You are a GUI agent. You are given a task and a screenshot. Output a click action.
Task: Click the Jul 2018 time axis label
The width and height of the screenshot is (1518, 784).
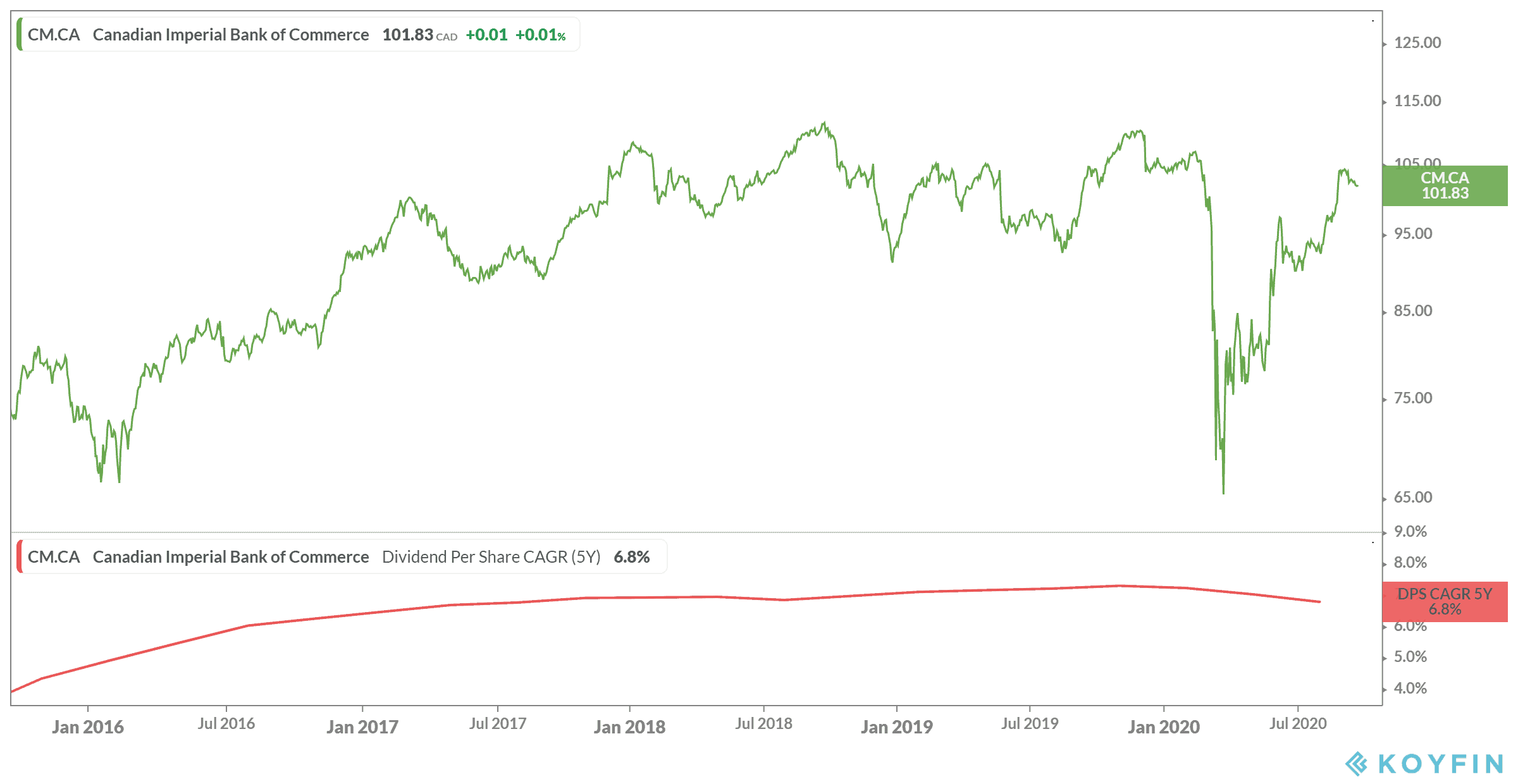click(x=763, y=724)
